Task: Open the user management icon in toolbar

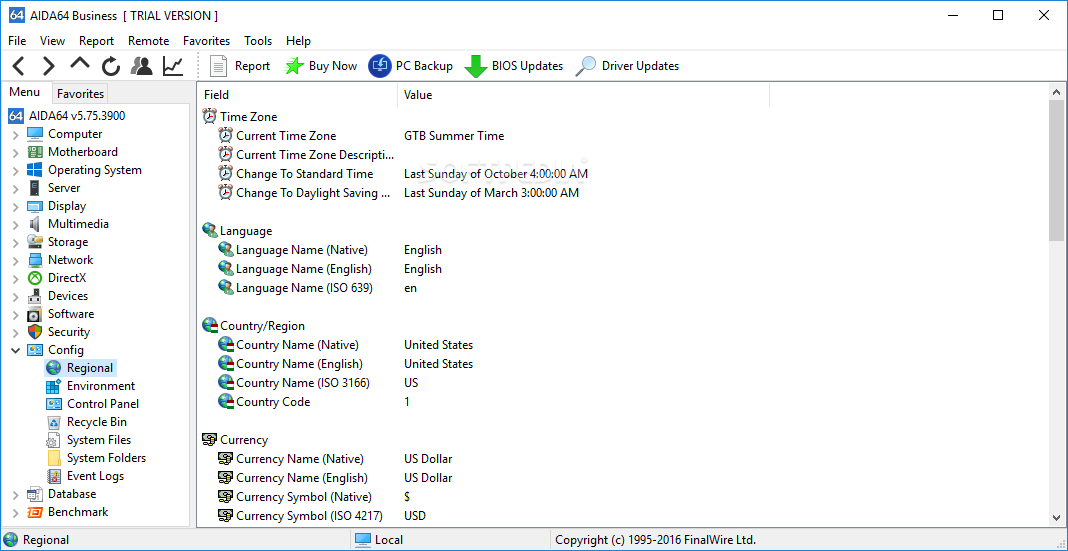Action: click(142, 66)
